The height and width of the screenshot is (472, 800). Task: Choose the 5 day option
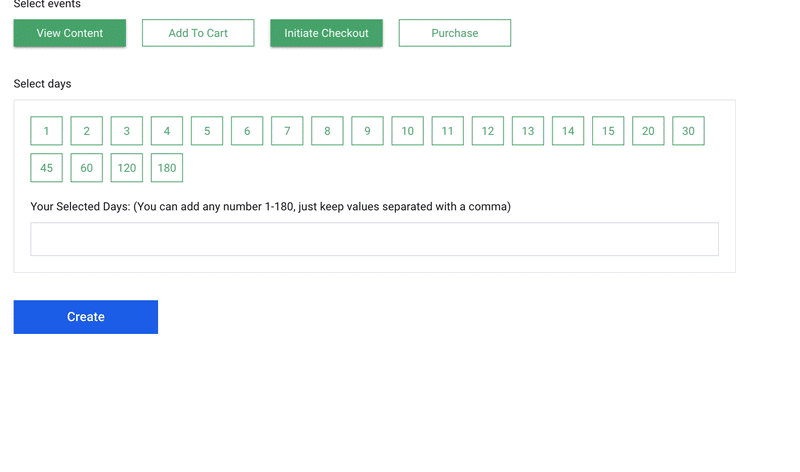pos(207,131)
